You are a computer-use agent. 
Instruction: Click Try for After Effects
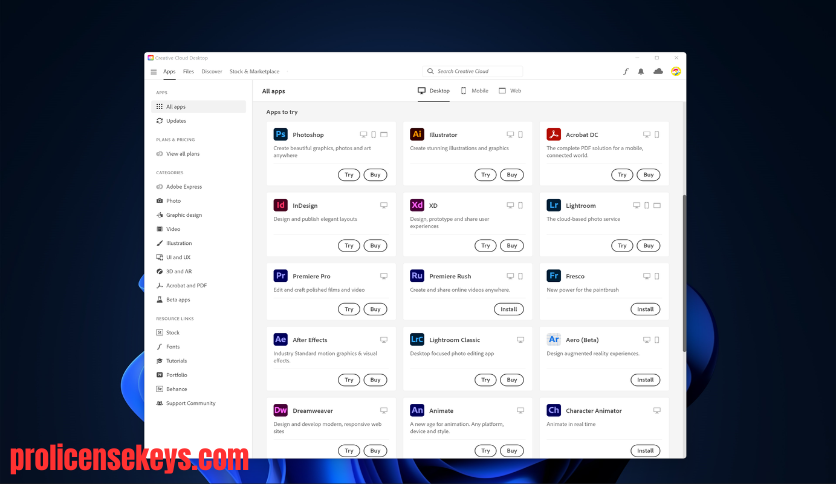coord(349,380)
